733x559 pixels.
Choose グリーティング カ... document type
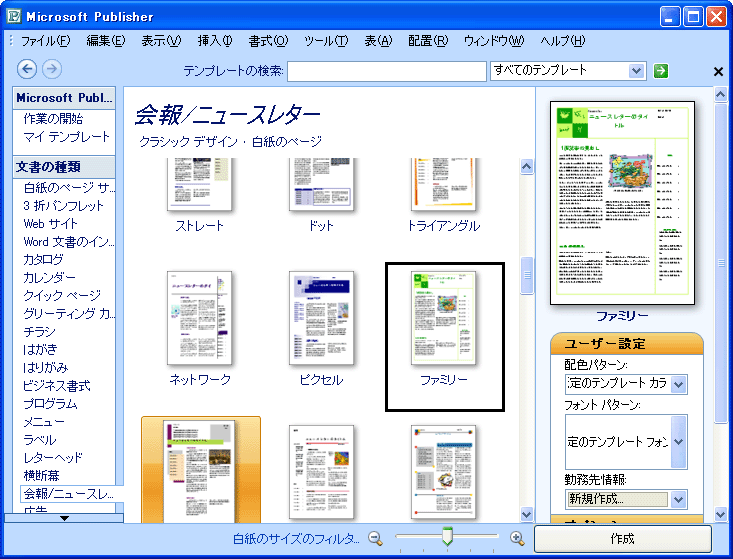[69, 313]
